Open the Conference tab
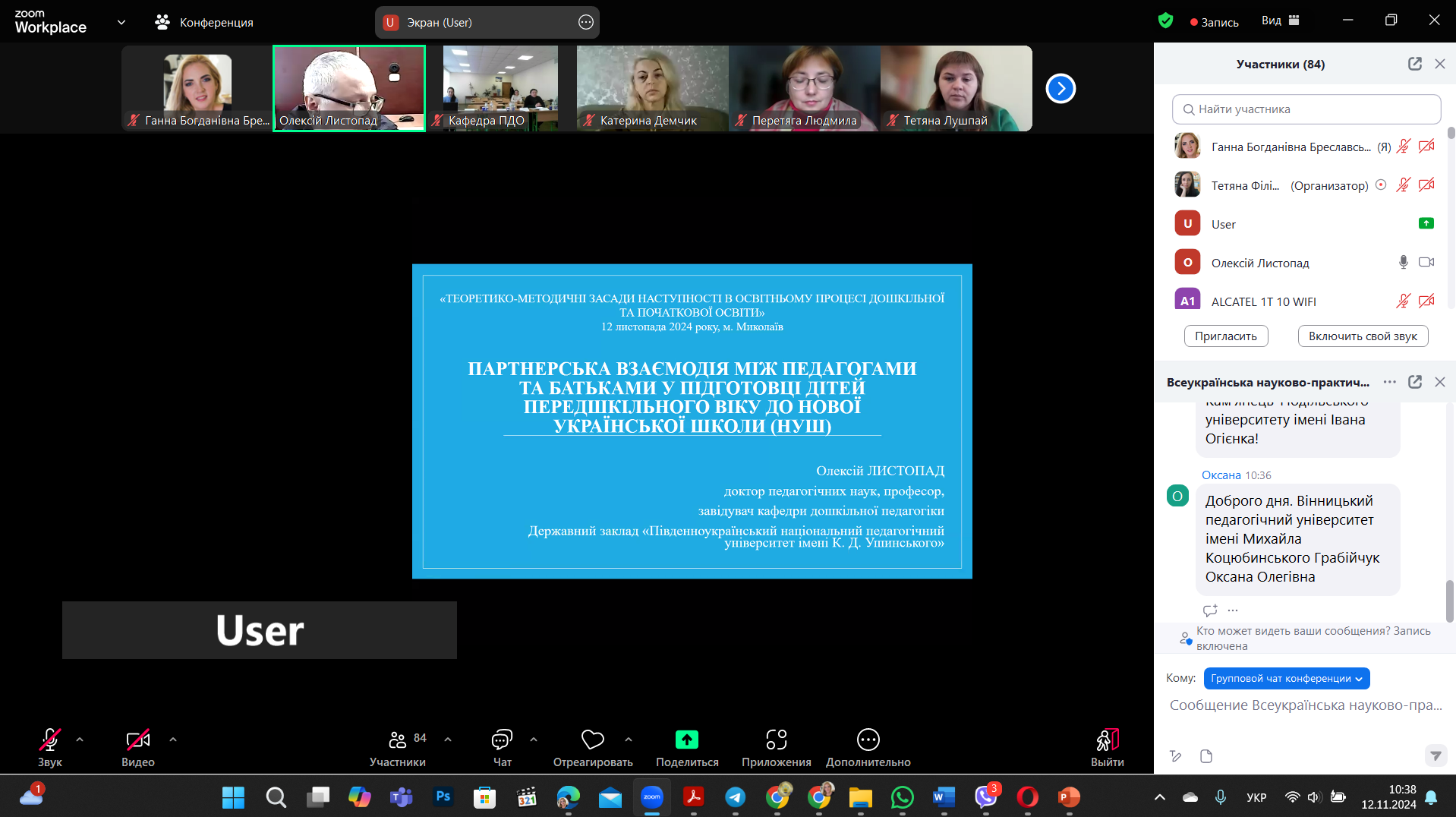 [x=204, y=23]
